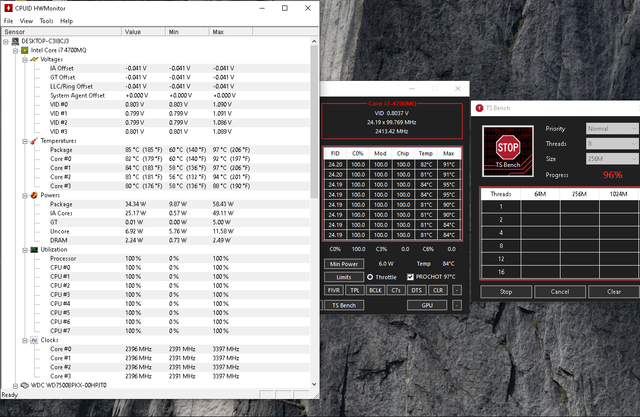Click the Clear button in TS Bench
640x417 pixels.
[614, 292]
